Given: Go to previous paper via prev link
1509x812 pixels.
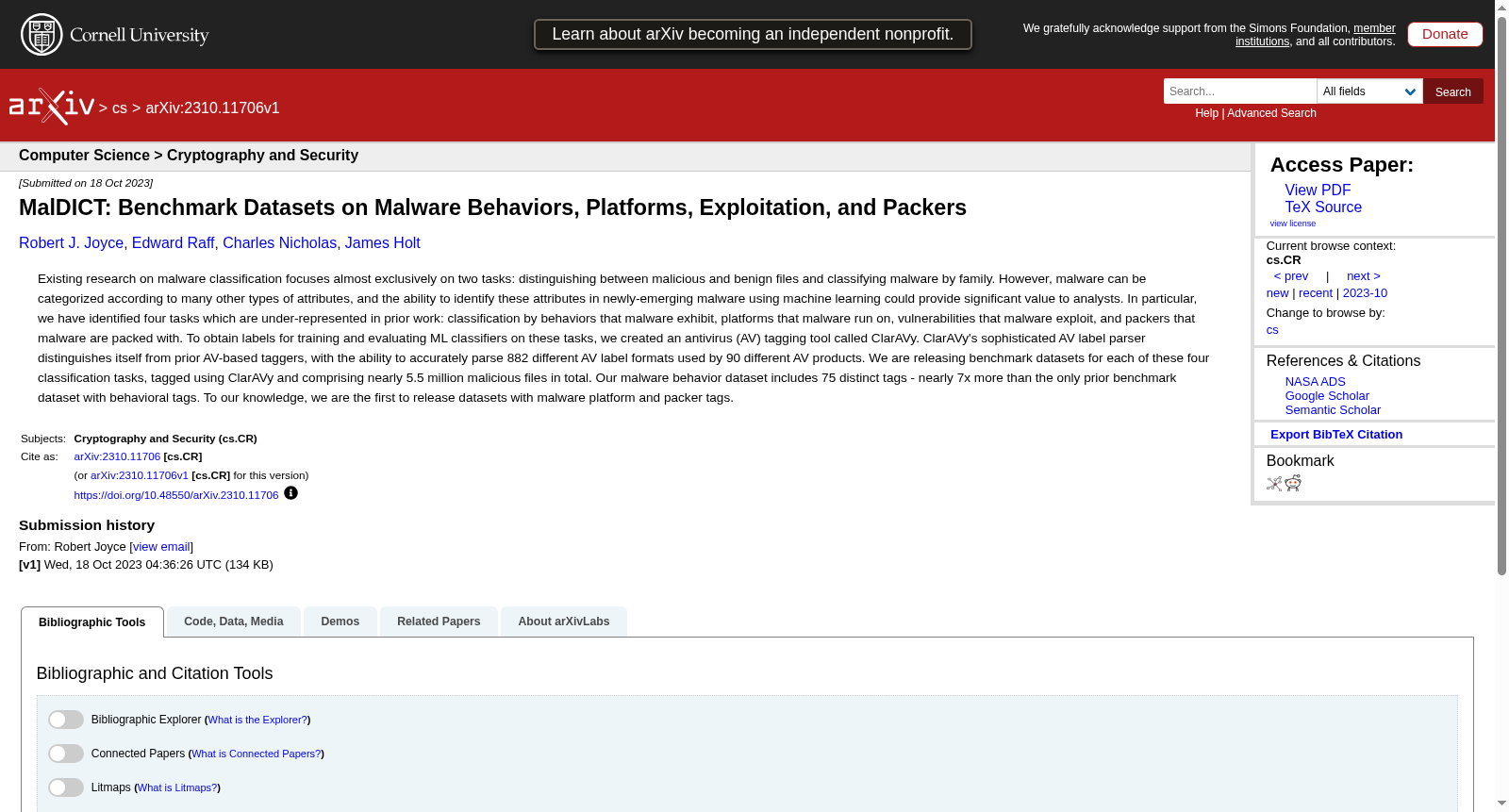Looking at the screenshot, I should click(x=1291, y=275).
